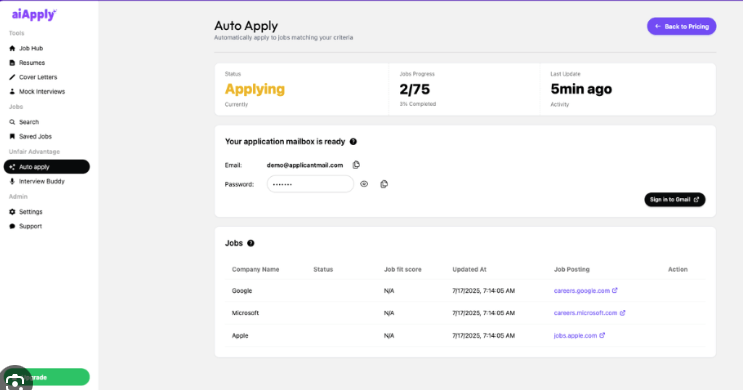Click the Company Name column header
The width and height of the screenshot is (743, 390).
tap(255, 269)
